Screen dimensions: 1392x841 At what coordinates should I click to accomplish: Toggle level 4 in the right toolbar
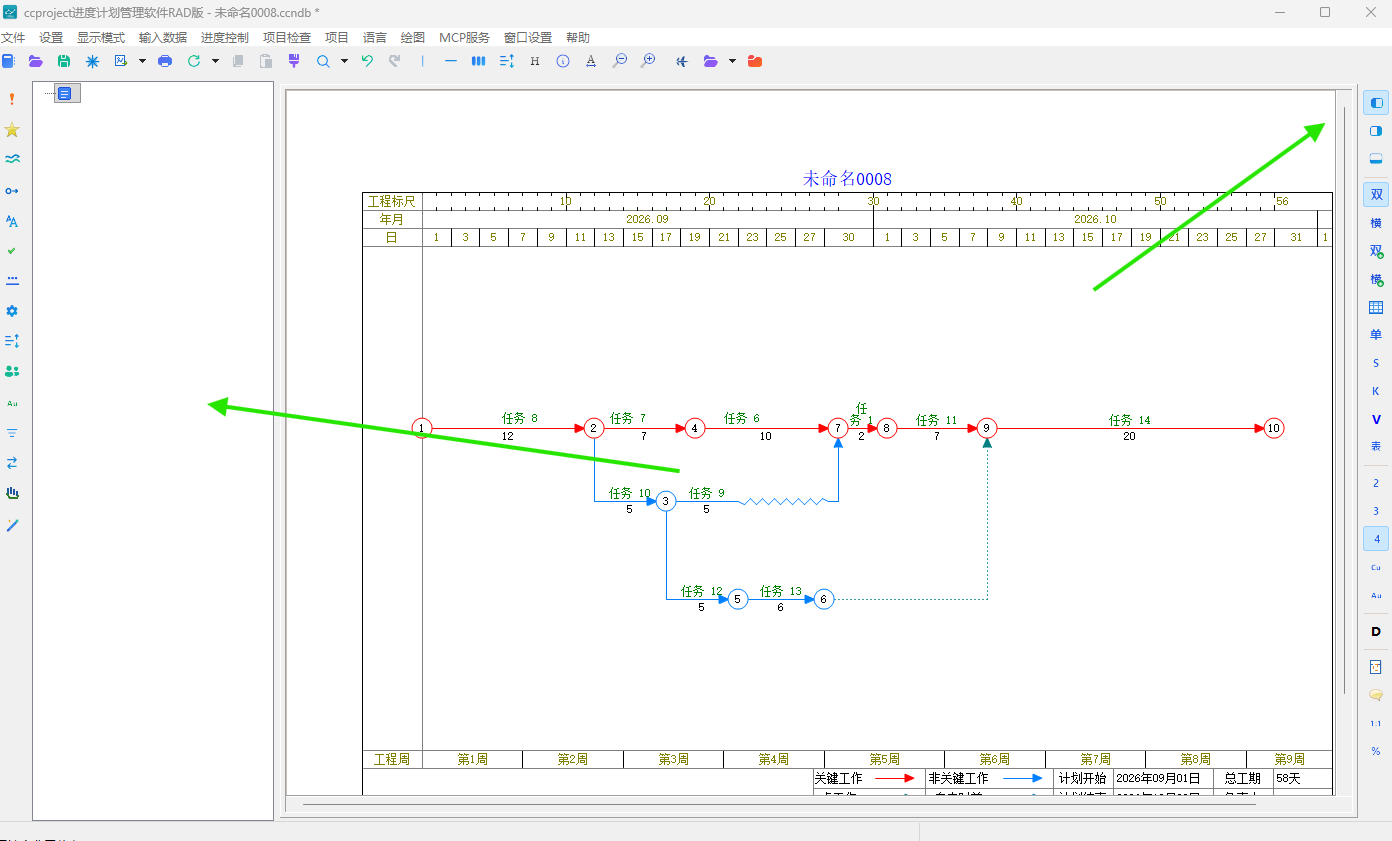[x=1376, y=539]
